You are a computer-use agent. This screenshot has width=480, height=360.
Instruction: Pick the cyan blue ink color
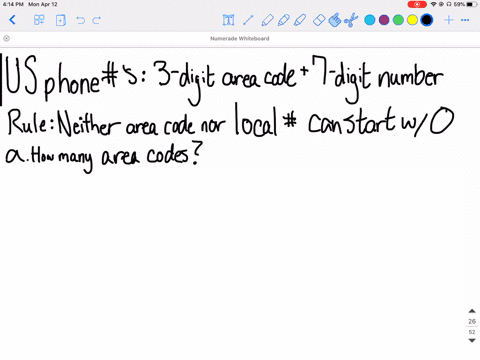[370, 20]
